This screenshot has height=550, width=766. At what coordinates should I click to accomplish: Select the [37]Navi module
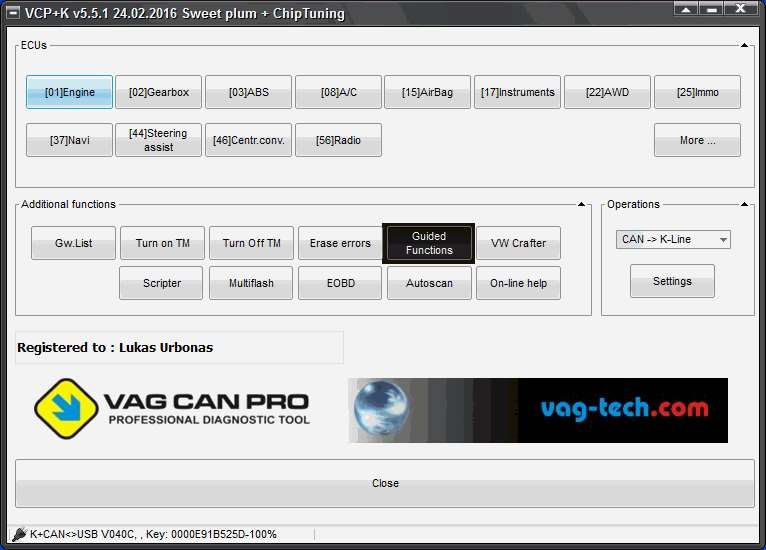click(69, 140)
